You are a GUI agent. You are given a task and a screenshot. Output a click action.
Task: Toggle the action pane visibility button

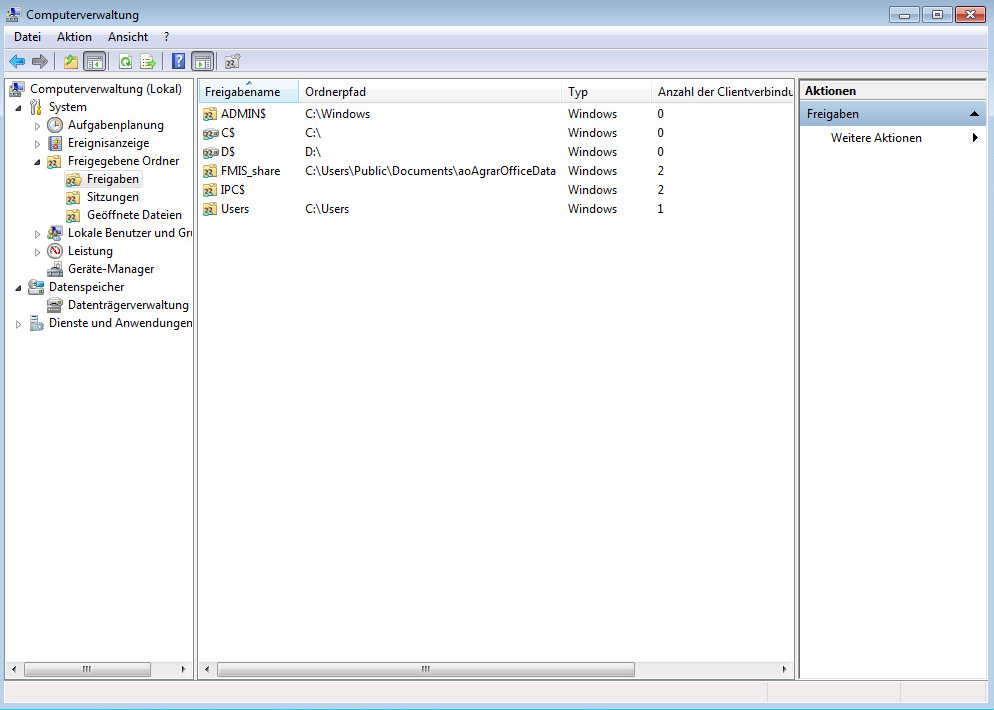(x=202, y=61)
